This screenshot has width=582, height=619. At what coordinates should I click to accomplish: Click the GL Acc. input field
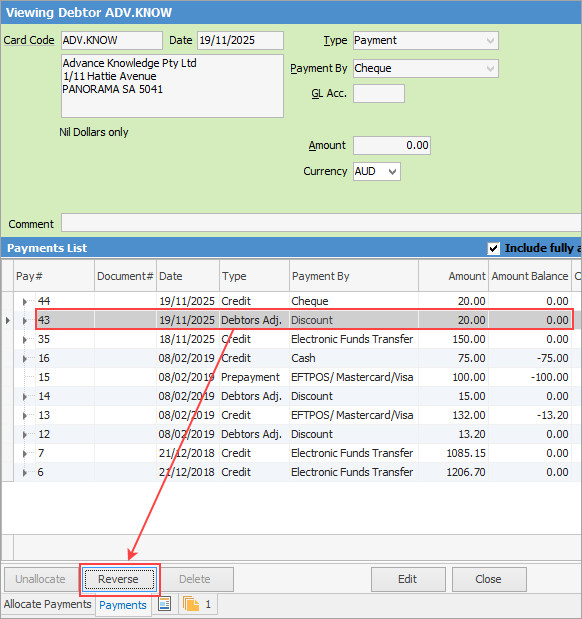pyautogui.click(x=379, y=94)
